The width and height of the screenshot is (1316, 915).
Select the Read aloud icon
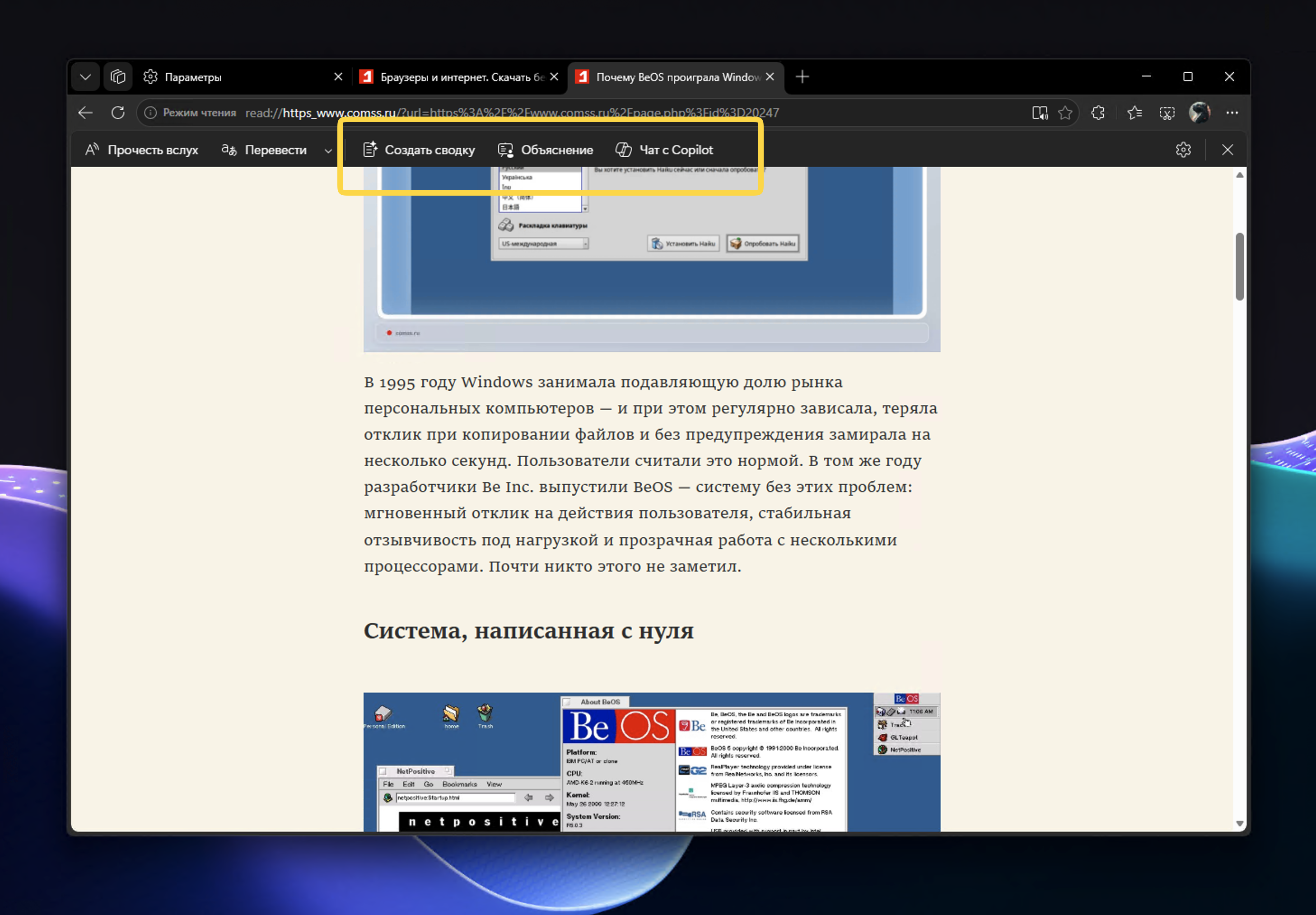click(x=93, y=150)
